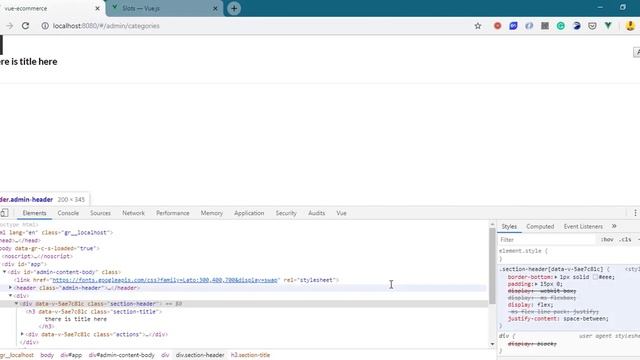Open the dark blue globe extension icon

pos(577,26)
